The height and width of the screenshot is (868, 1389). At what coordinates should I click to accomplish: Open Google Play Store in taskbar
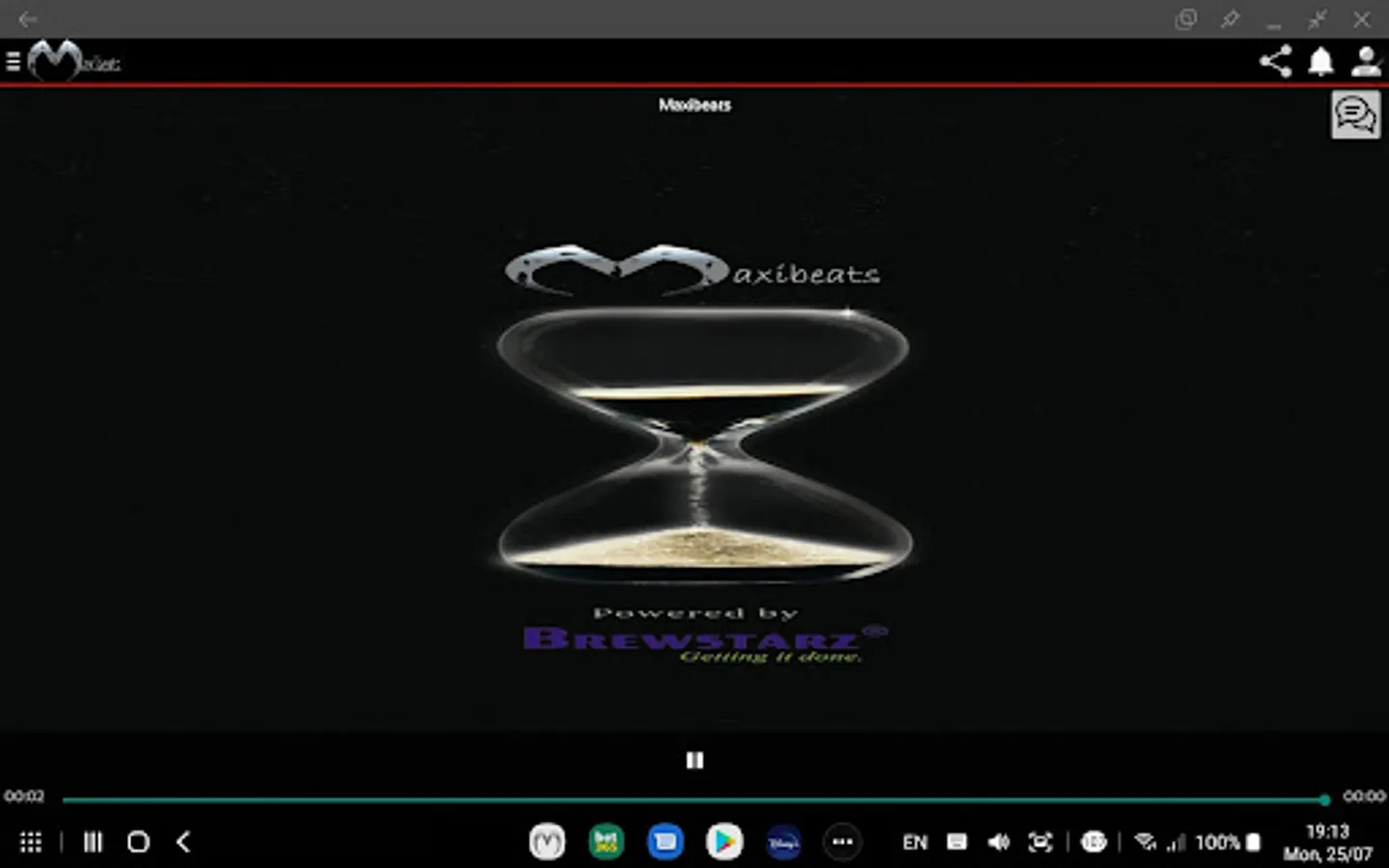pyautogui.click(x=724, y=842)
